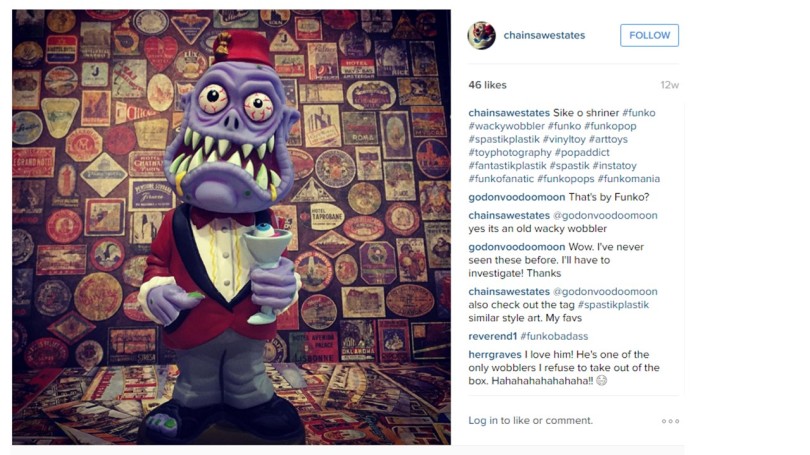Click the #vinyltoy hashtag
The width and height of the screenshot is (810, 455).
[x=564, y=139]
